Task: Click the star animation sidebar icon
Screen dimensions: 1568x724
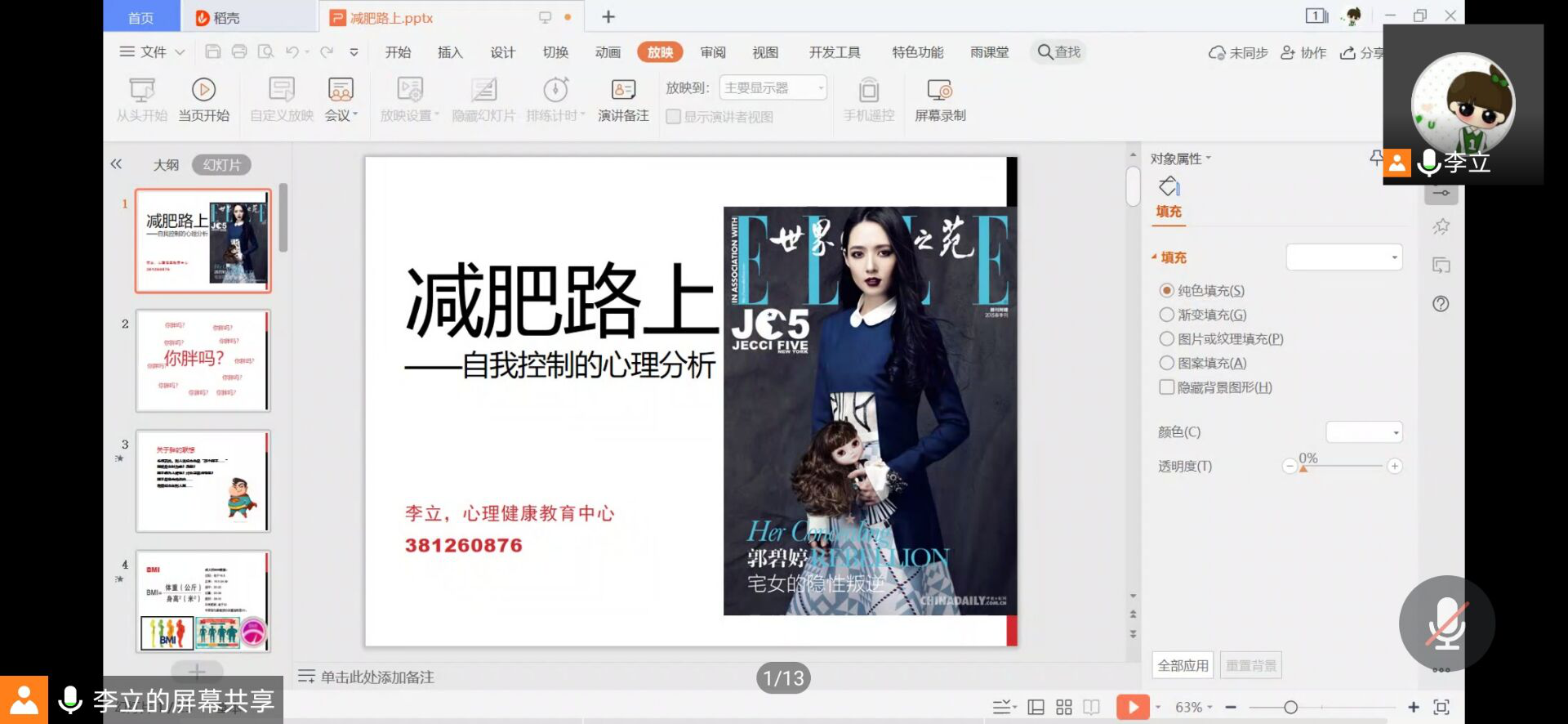Action: (x=1441, y=226)
